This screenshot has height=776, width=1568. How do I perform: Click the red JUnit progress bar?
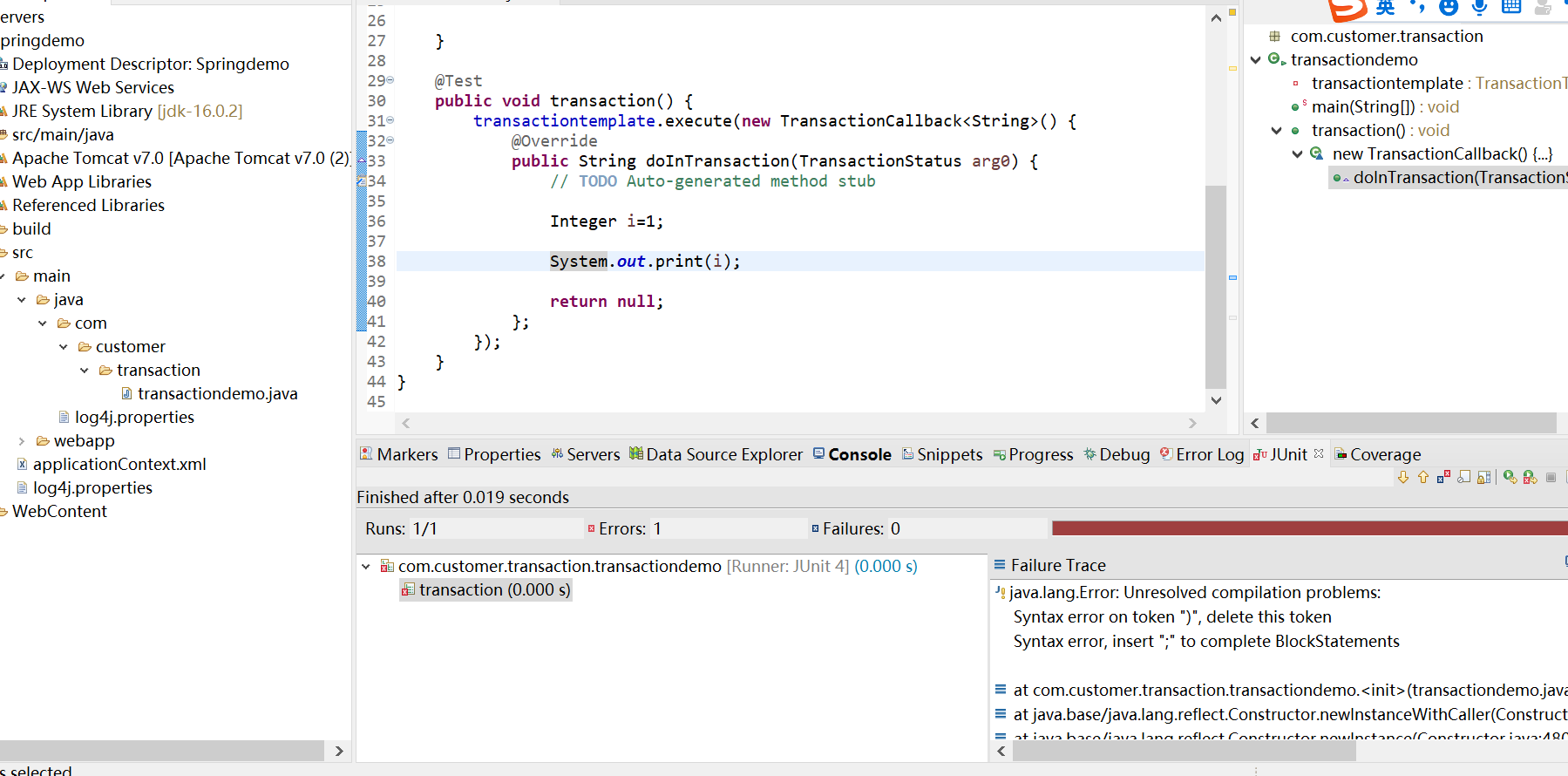pos(1307,528)
